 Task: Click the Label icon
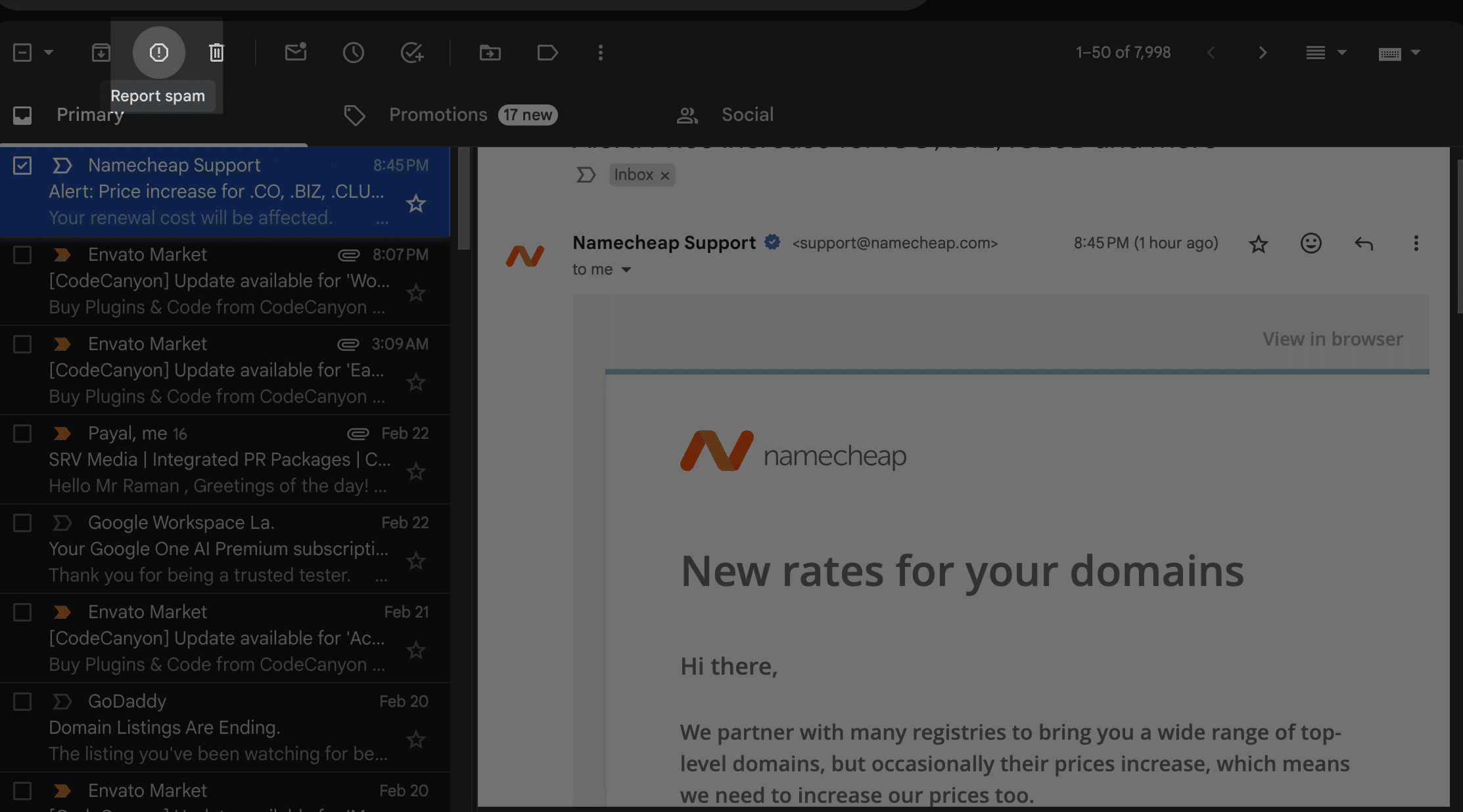tap(547, 52)
